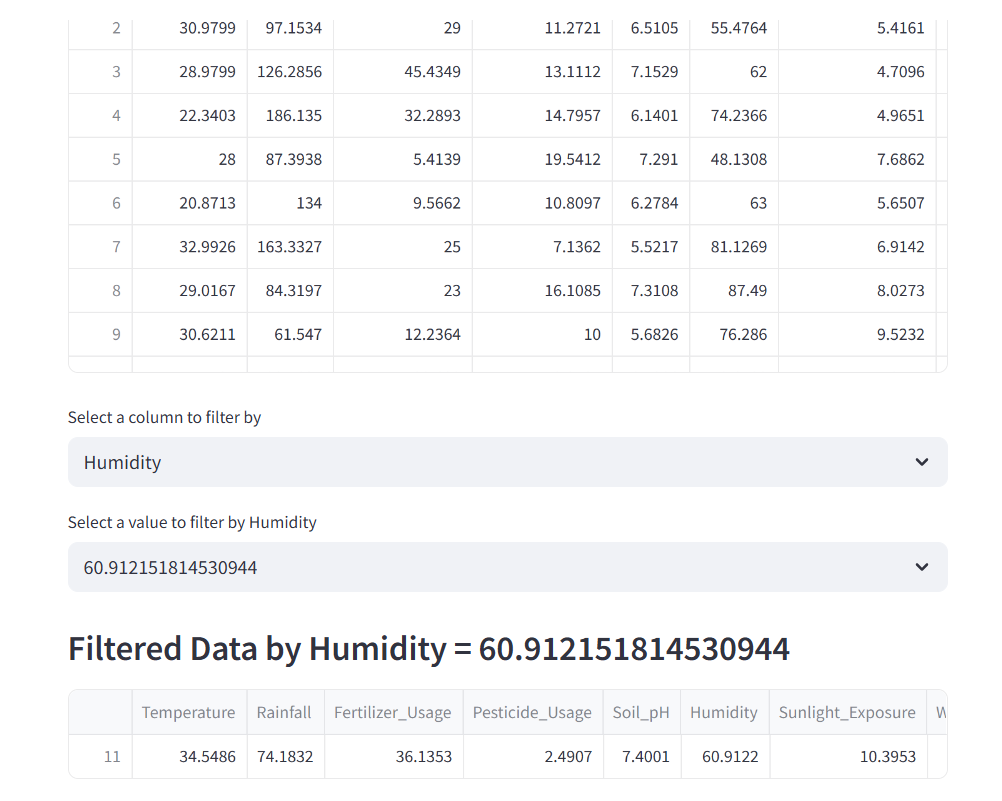Select row index 9 in the upper table

point(100,334)
